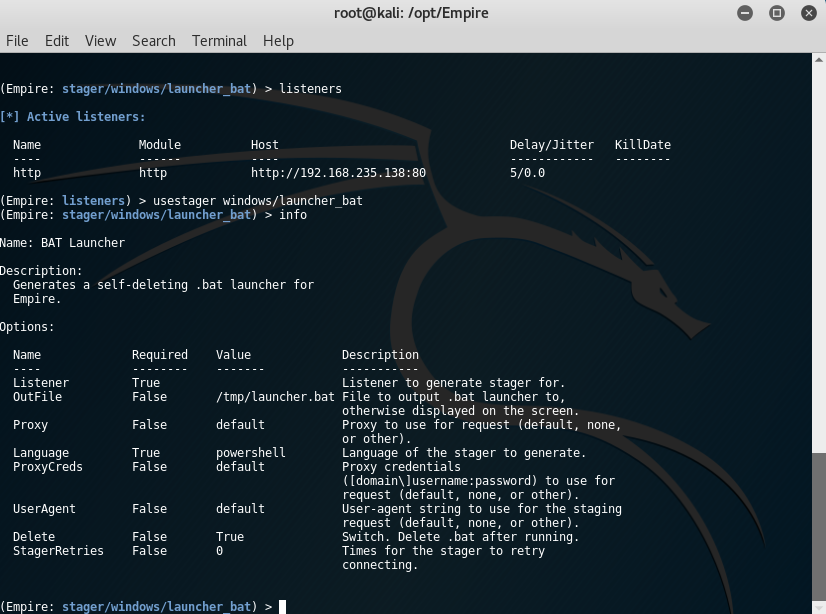
Task: Click the 'StagerRetries' option name
Action: tap(58, 551)
